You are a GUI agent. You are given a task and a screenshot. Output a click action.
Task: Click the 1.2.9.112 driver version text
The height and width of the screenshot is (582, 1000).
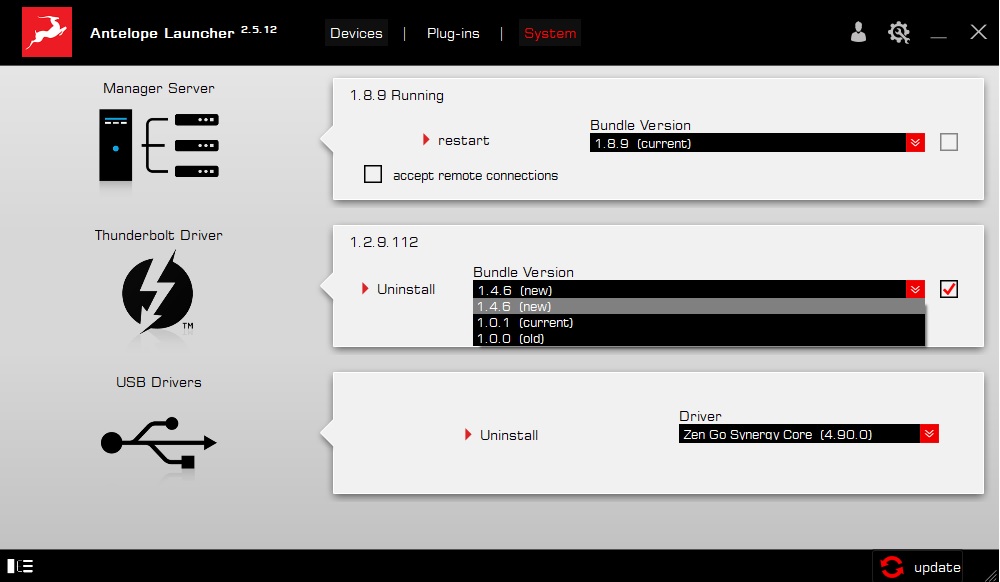pyautogui.click(x=384, y=242)
